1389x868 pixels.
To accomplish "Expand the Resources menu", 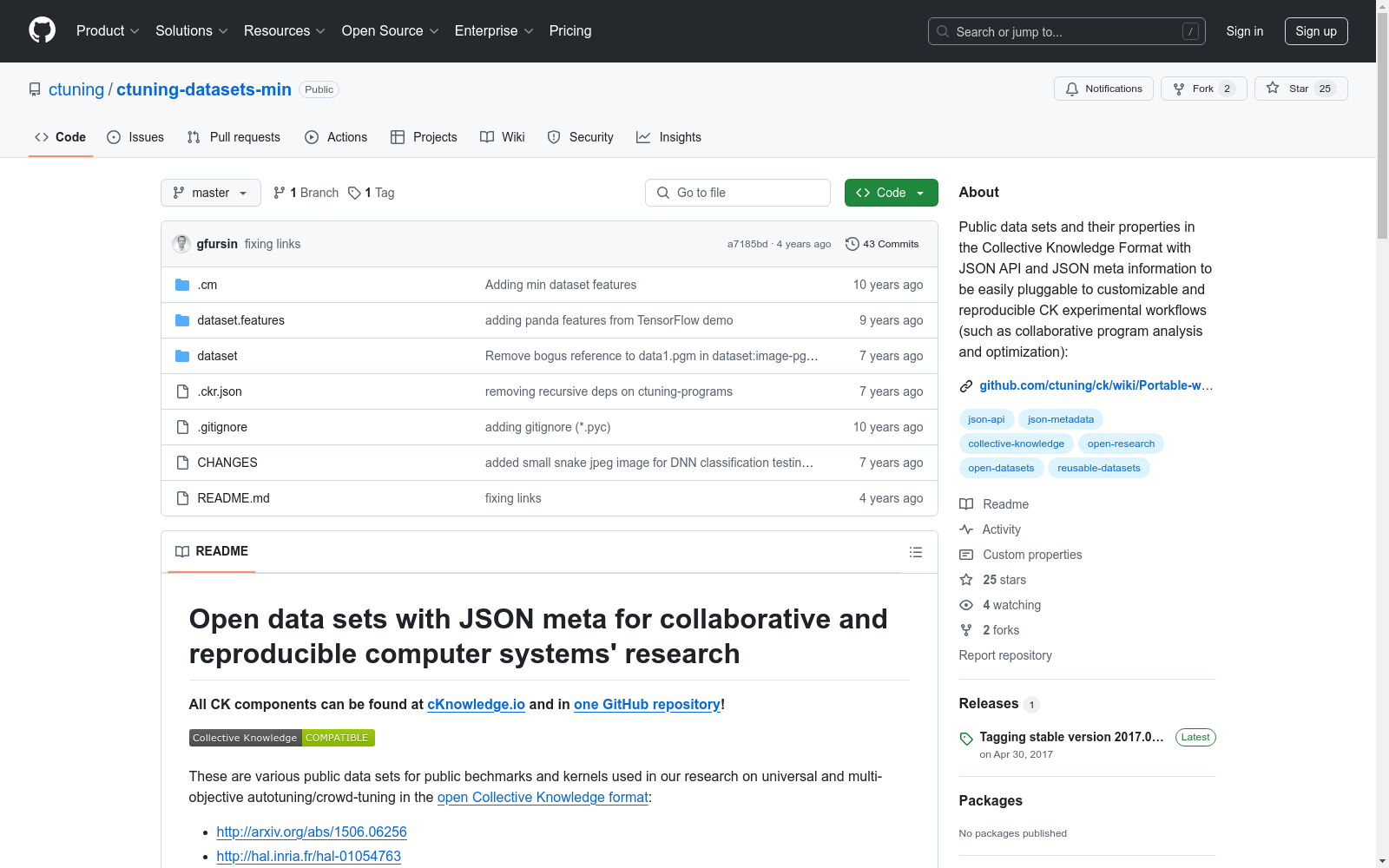I will click(285, 31).
